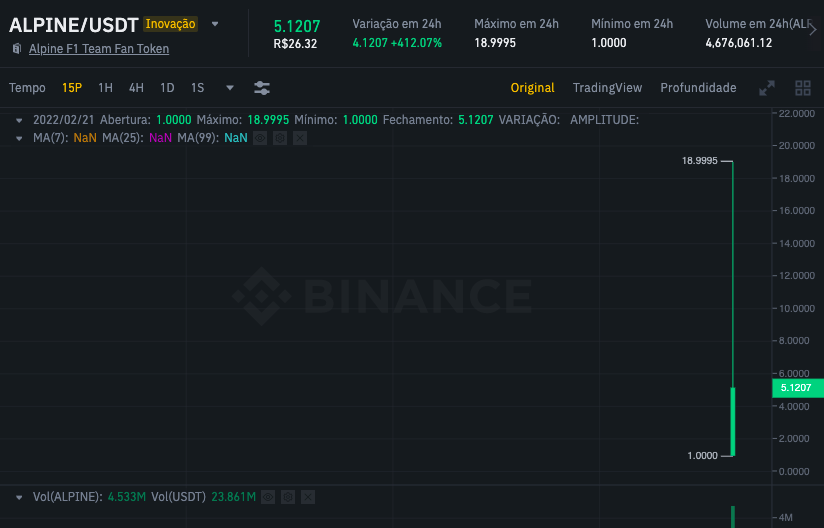Click the green volume bar in the volume pane

733,517
